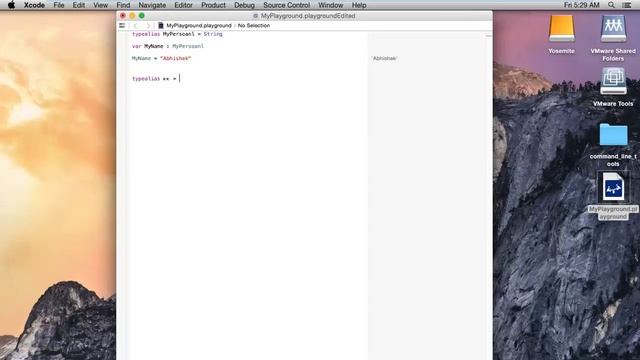Click the line var MyName : MyPersoanl
The height and width of the screenshot is (360, 640).
(x=168, y=46)
